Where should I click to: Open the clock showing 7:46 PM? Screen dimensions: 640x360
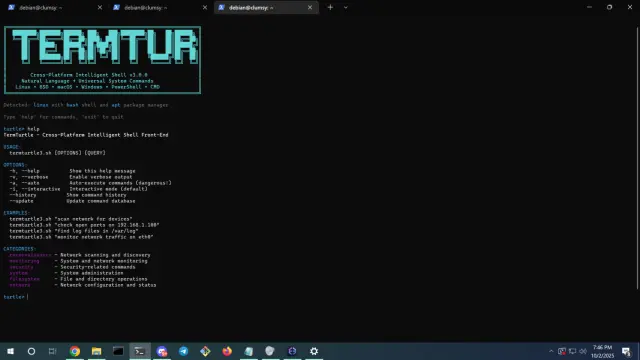pos(602,351)
